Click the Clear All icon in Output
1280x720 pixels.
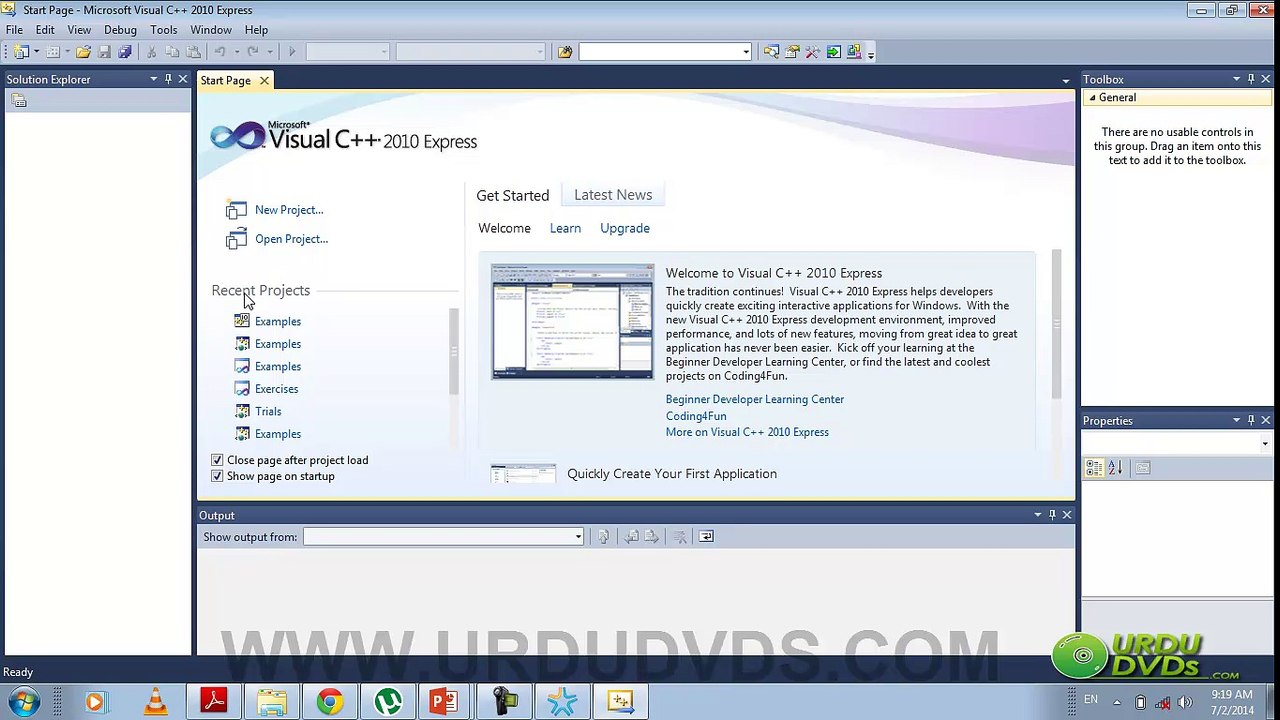pos(680,537)
